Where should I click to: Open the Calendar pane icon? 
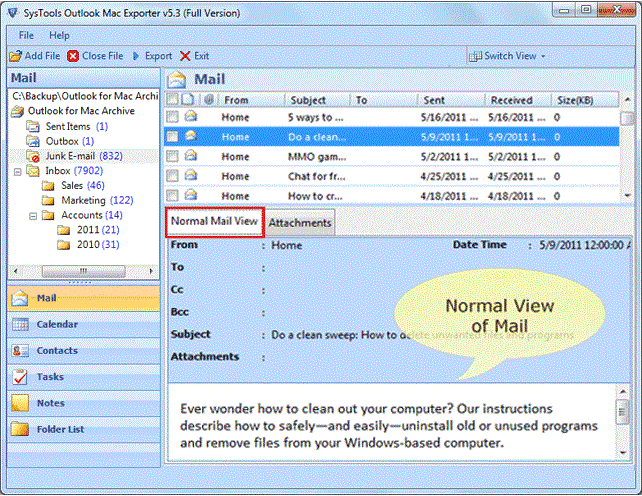pyautogui.click(x=20, y=324)
